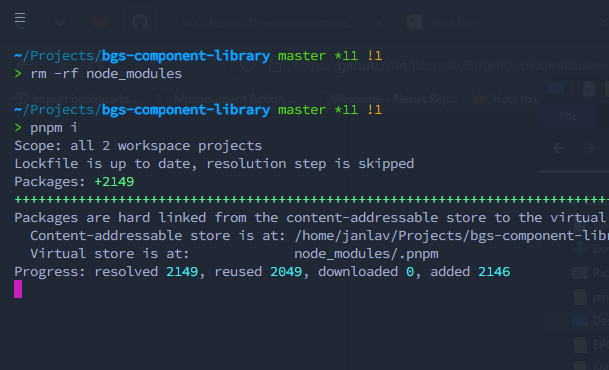Click the prompt path directly above 'pnpm i'

click(142, 110)
